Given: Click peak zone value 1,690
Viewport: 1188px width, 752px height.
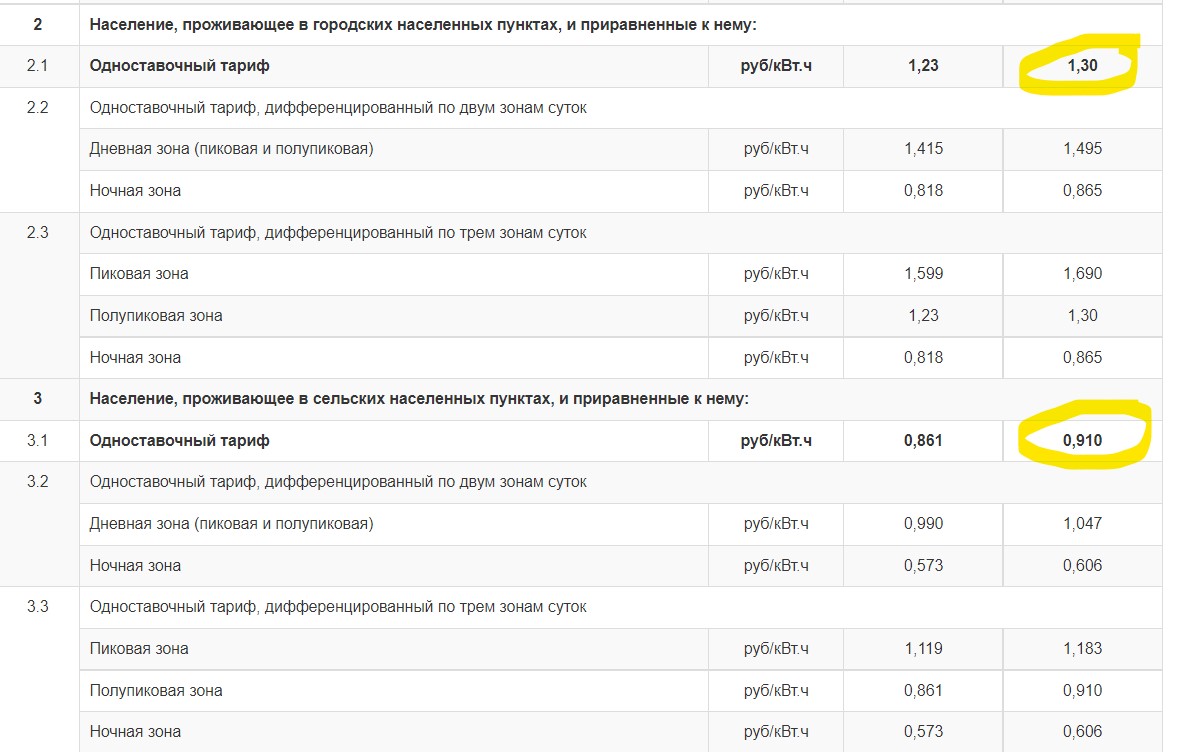Looking at the screenshot, I should (x=1082, y=274).
